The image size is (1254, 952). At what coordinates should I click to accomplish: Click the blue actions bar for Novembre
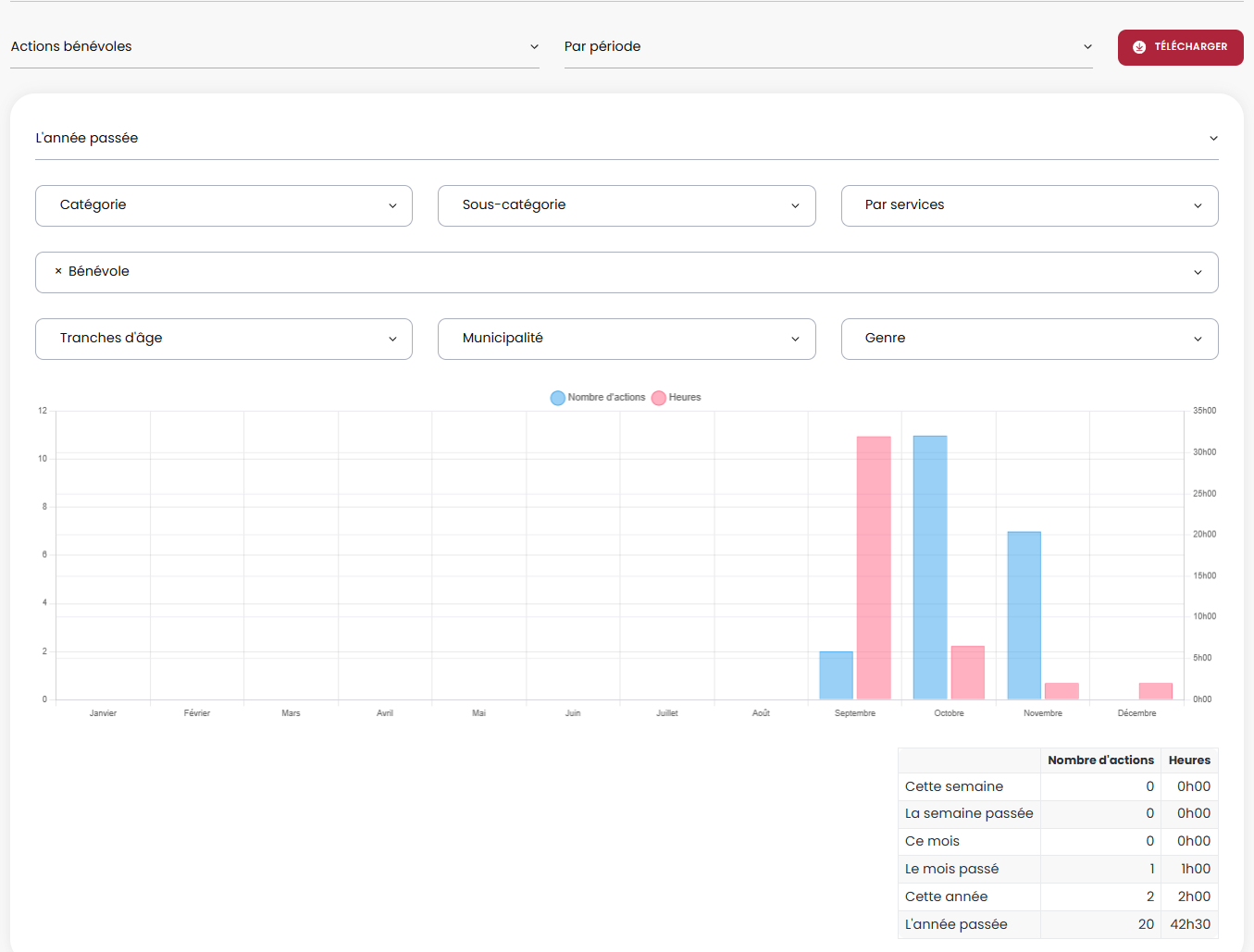[x=1024, y=615]
